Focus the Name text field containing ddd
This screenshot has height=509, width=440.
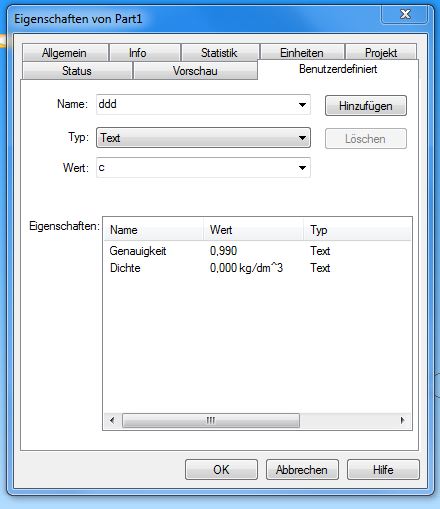pos(196,105)
